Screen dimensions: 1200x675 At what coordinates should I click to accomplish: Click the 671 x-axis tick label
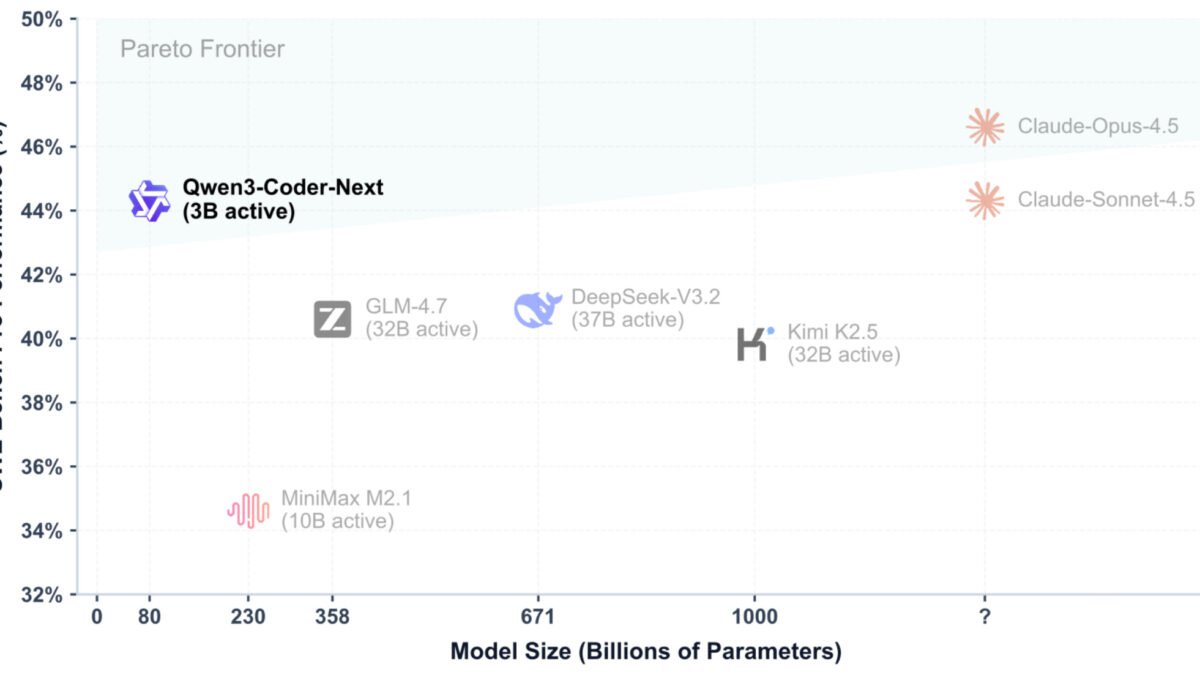[x=538, y=617]
